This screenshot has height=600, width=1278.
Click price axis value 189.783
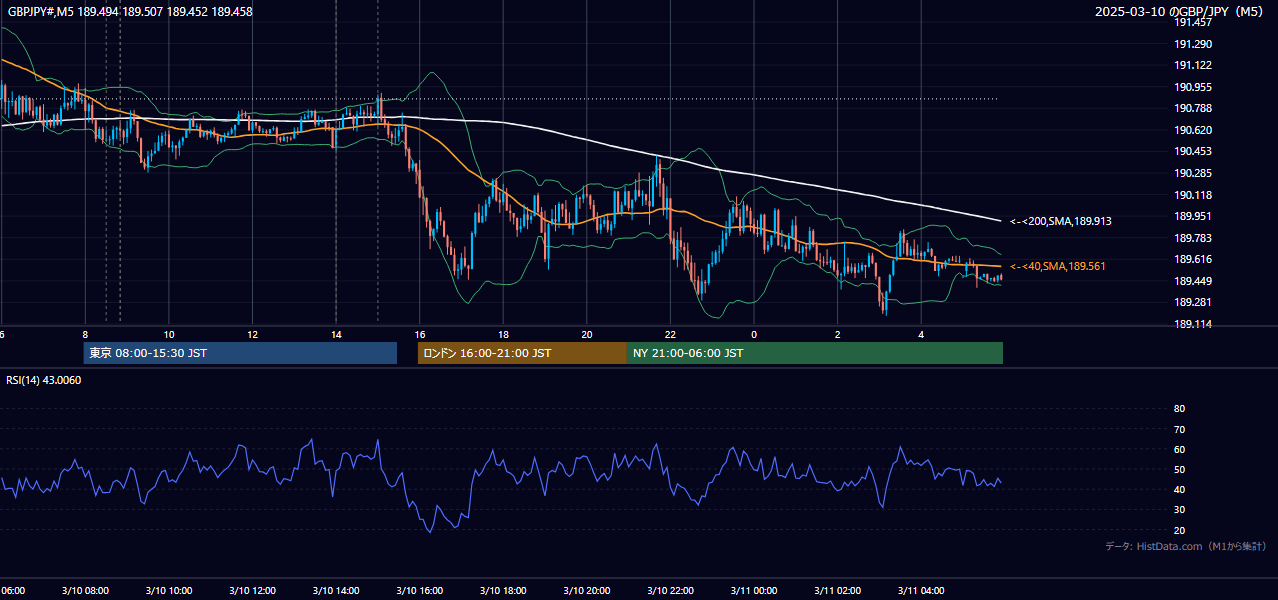coord(1193,238)
